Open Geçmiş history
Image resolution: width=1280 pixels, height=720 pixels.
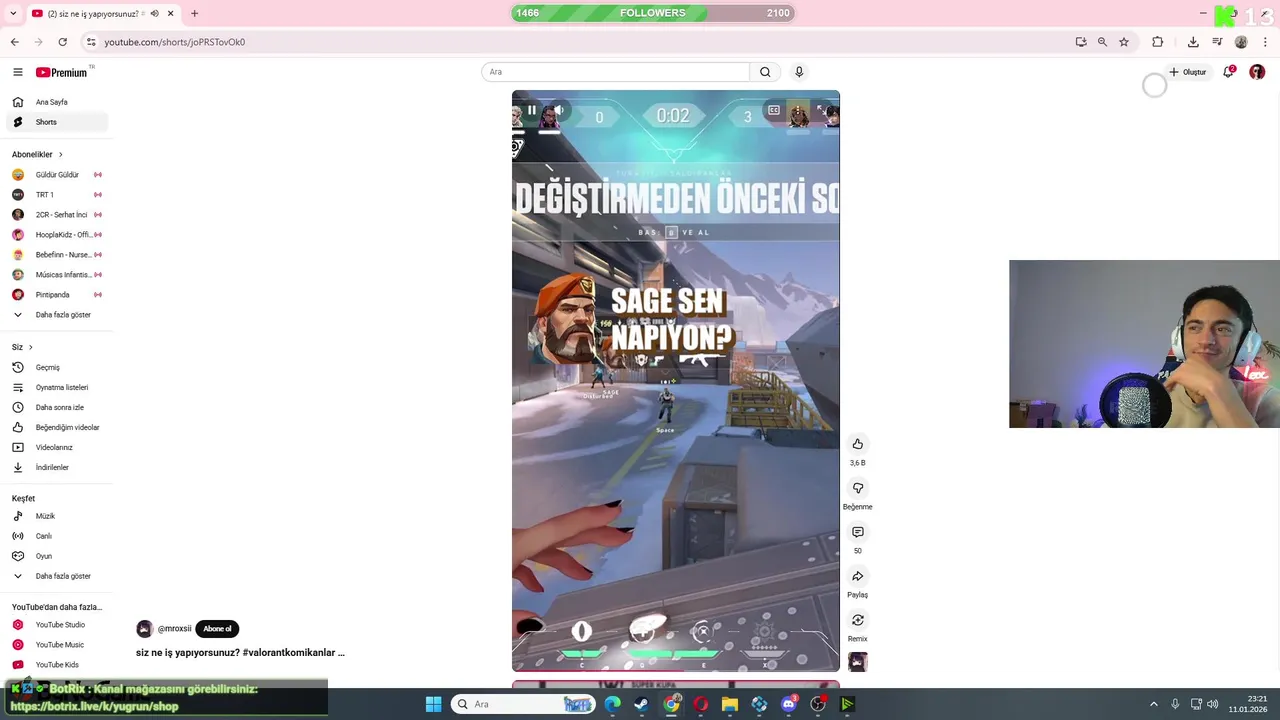pyautogui.click(x=56, y=367)
